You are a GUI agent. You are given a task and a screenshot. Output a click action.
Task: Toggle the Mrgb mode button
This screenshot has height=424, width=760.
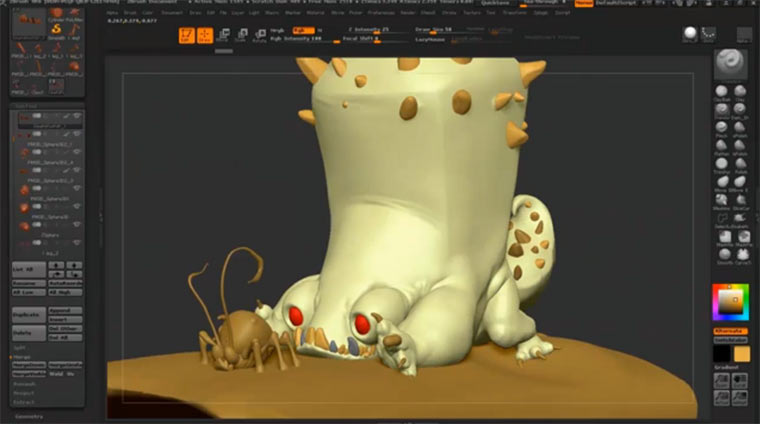[x=277, y=30]
